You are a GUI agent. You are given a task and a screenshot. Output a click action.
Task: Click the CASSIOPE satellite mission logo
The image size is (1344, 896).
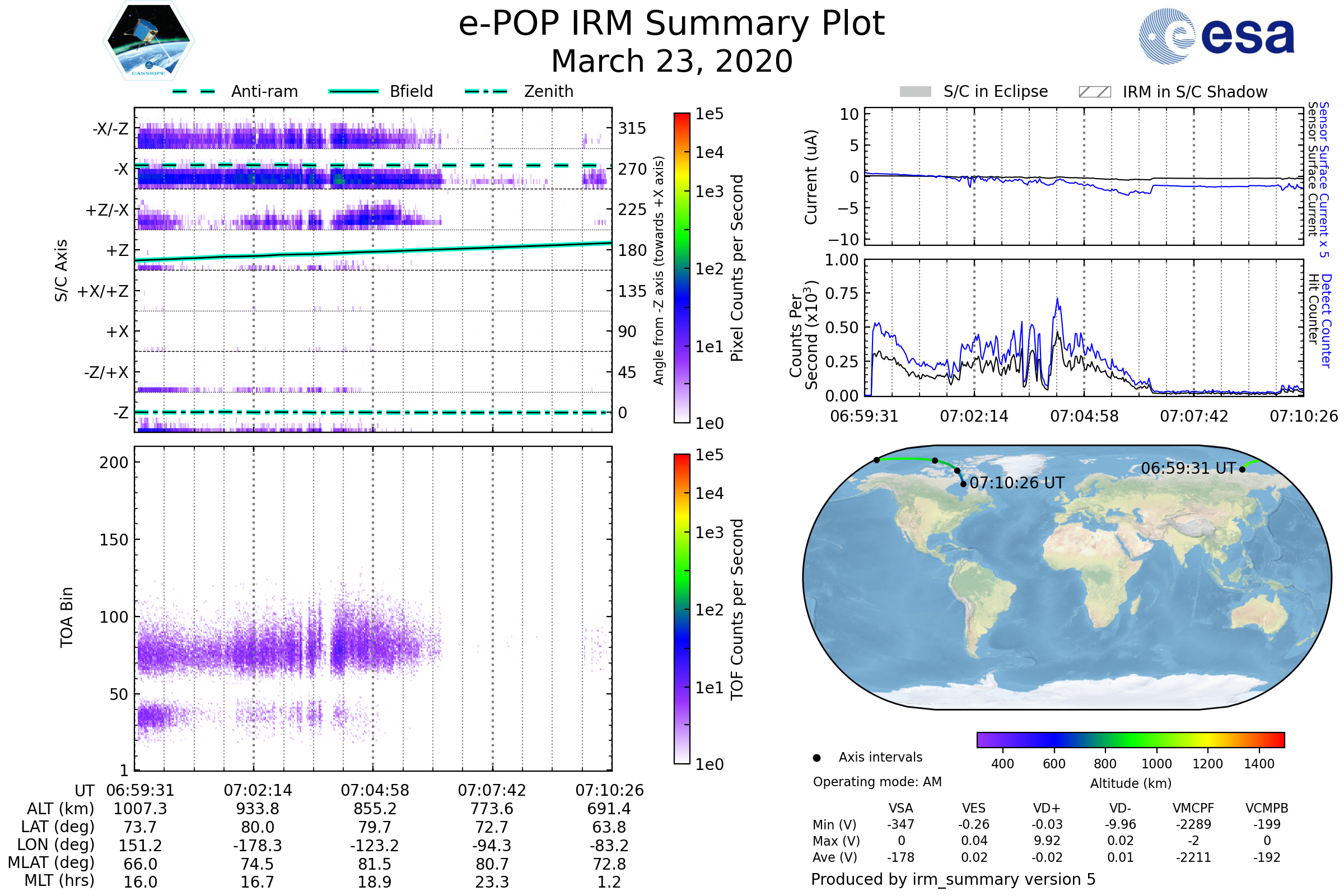148,41
